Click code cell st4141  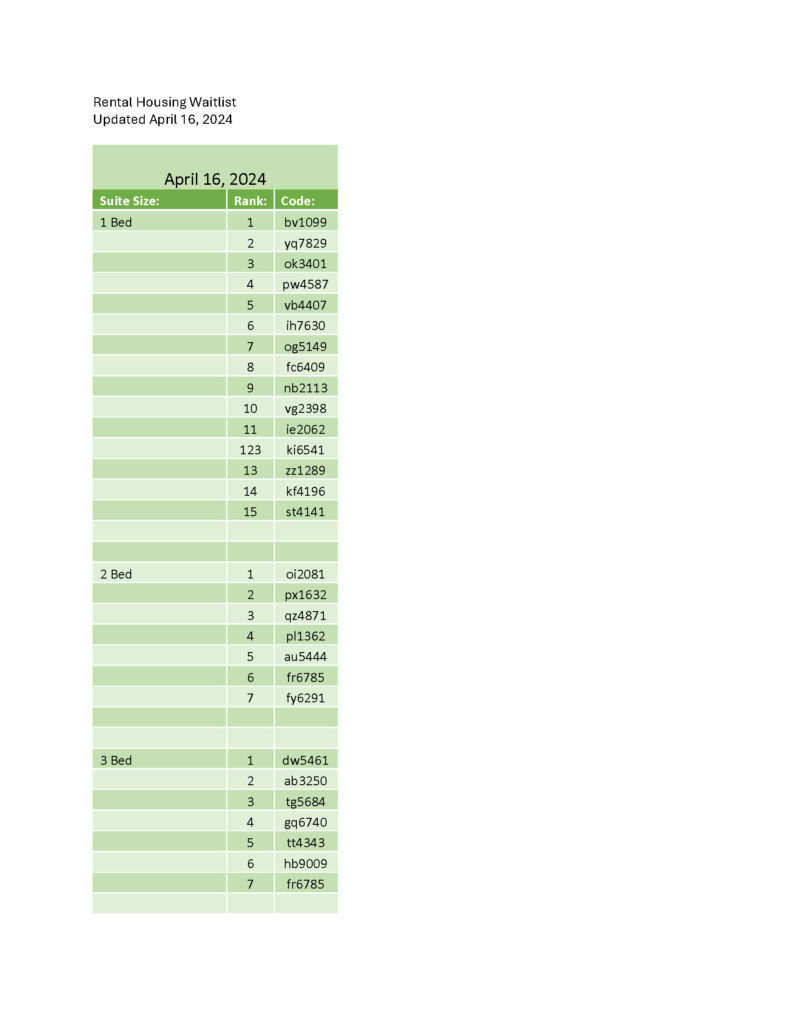(306, 511)
